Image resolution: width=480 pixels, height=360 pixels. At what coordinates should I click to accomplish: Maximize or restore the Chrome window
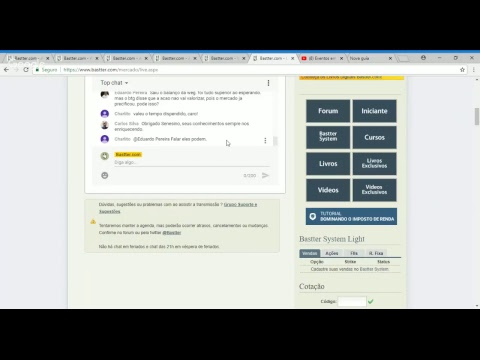point(456,58)
